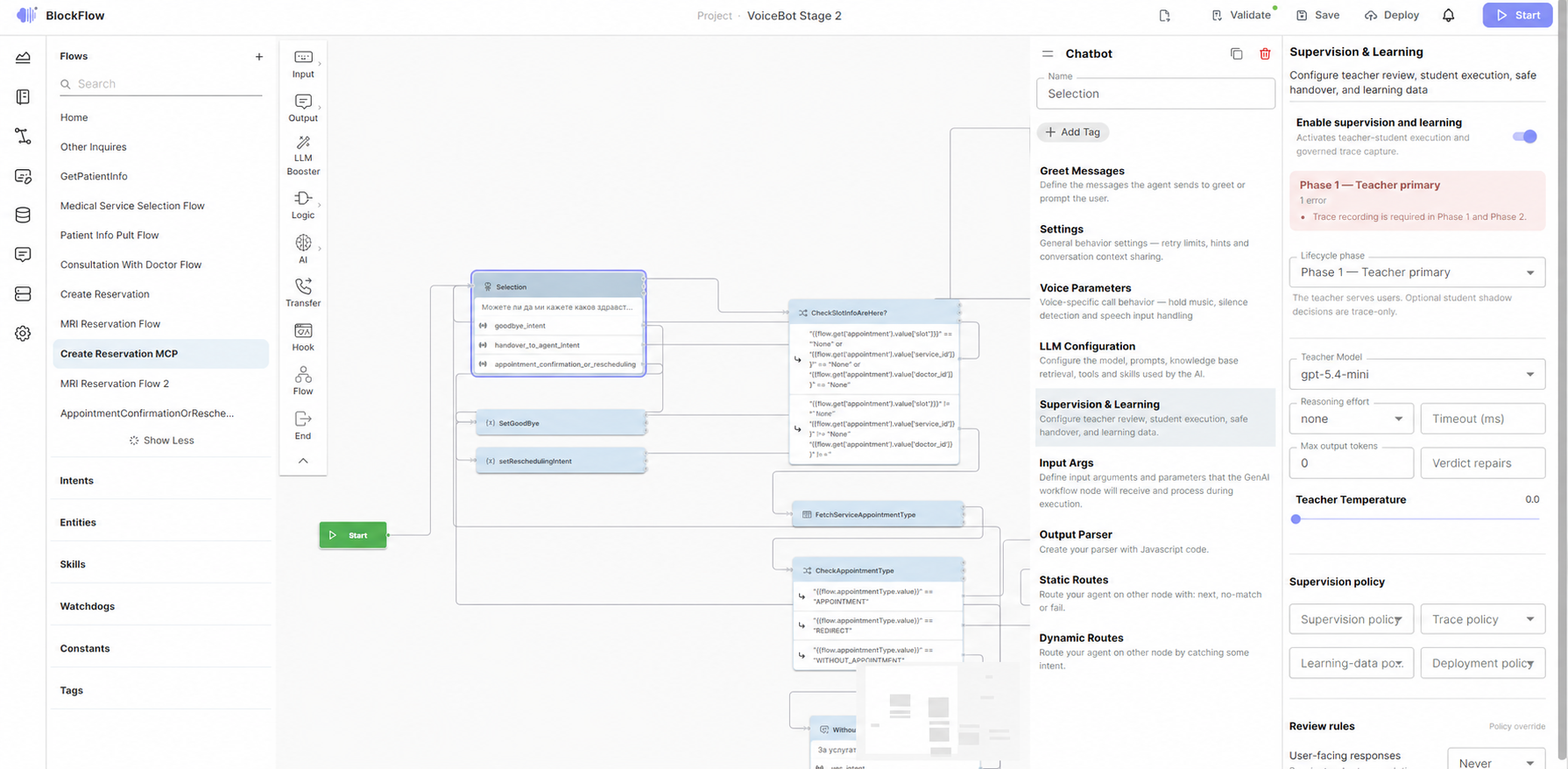The image size is (1568, 769).
Task: Open the Greet Messages section
Action: point(1155,184)
